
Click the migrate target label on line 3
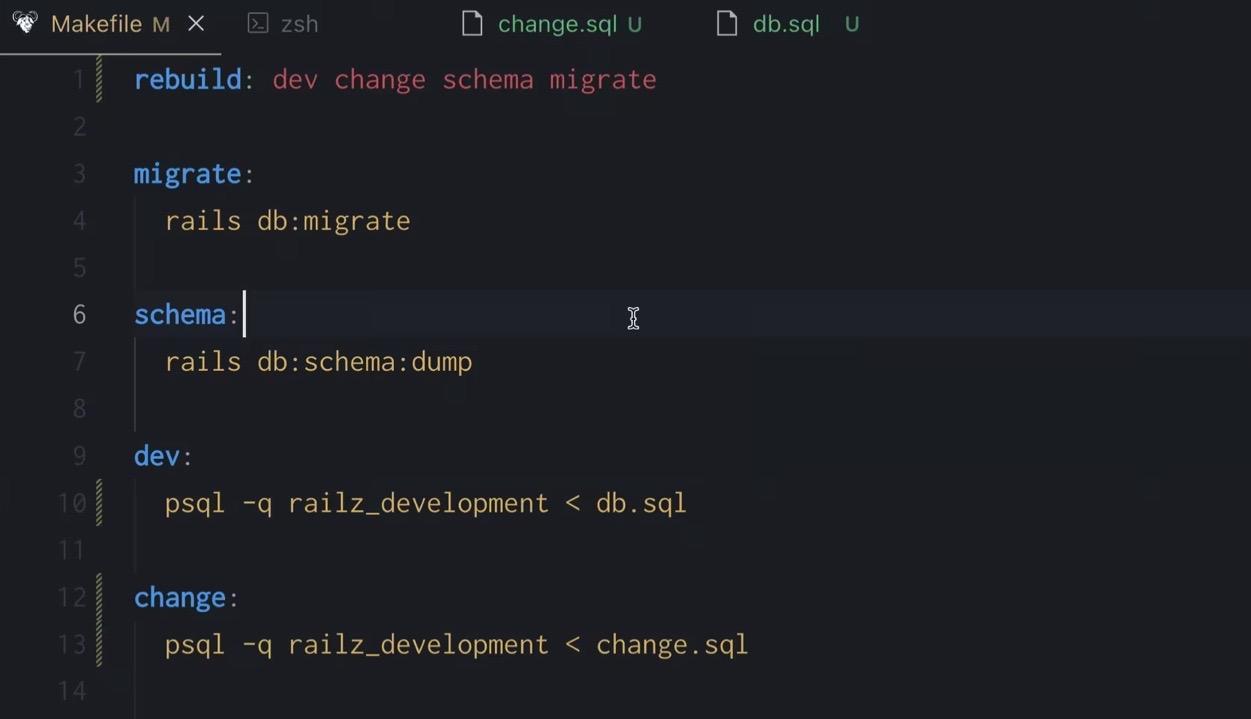(187, 174)
